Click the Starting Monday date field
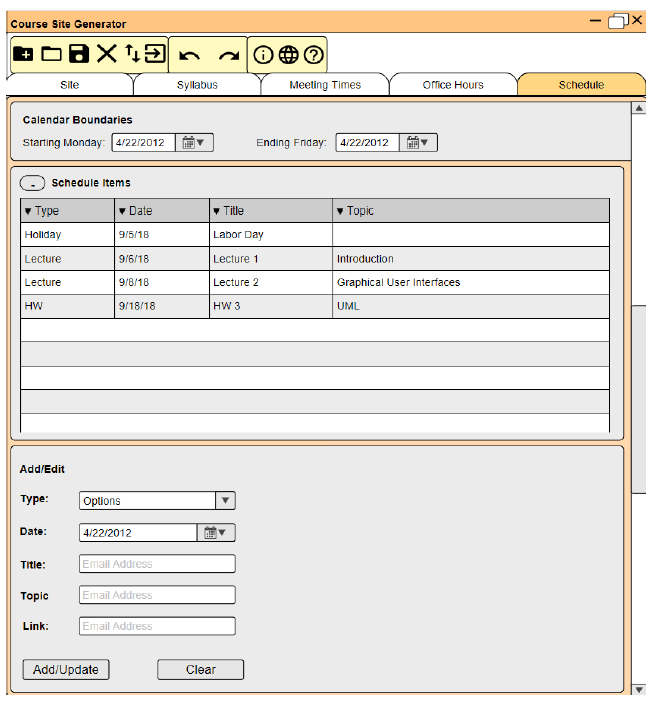 tap(143, 143)
